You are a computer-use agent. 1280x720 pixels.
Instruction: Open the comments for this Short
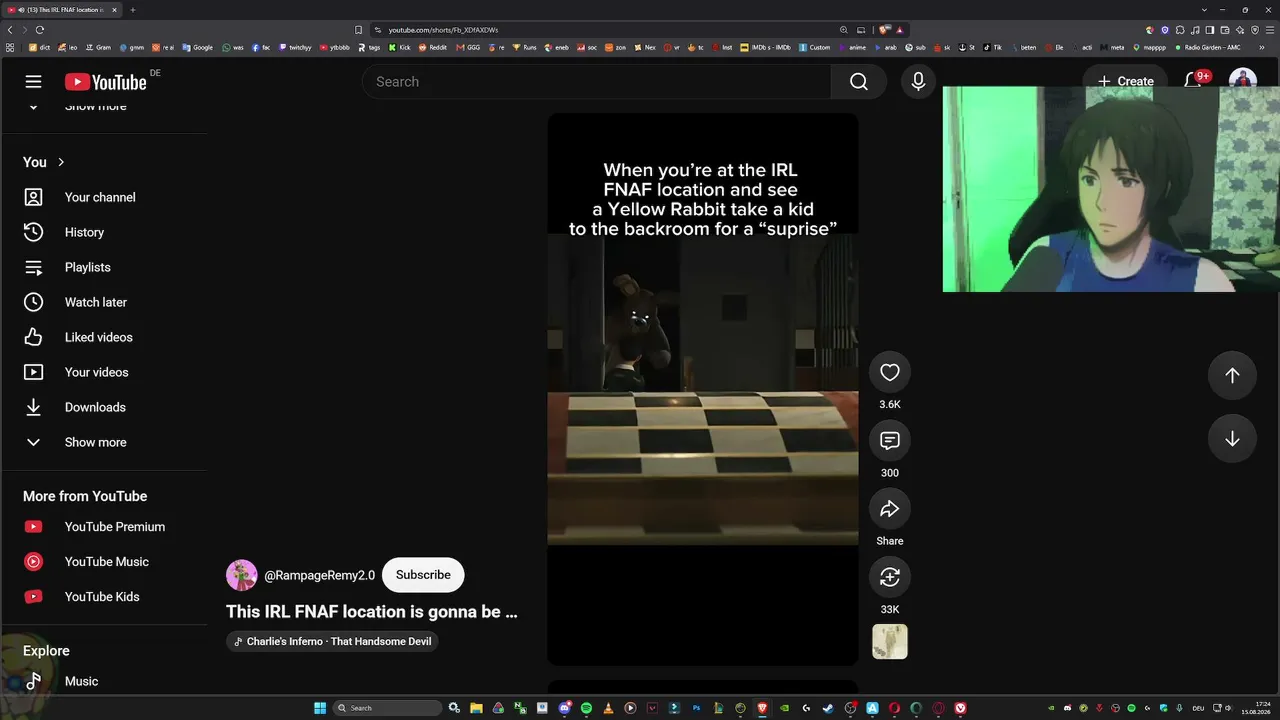(890, 440)
